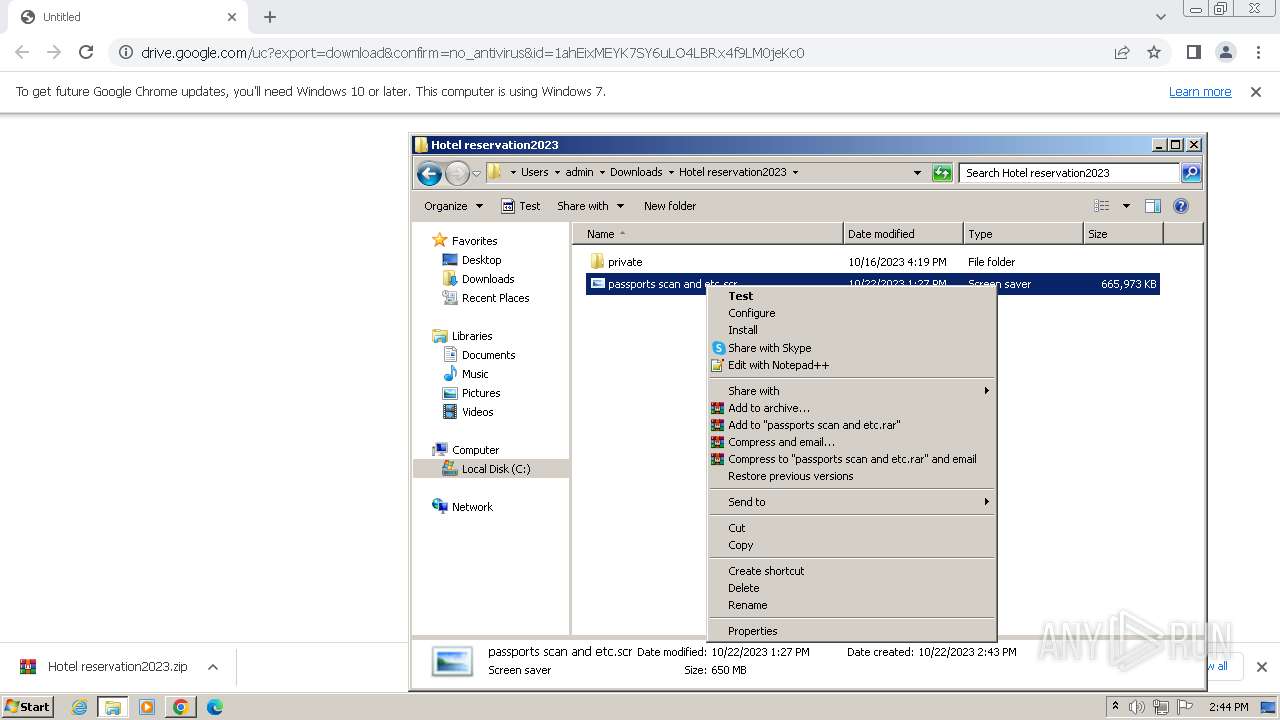
Task: Expand Share with context submenu
Action: click(x=852, y=391)
